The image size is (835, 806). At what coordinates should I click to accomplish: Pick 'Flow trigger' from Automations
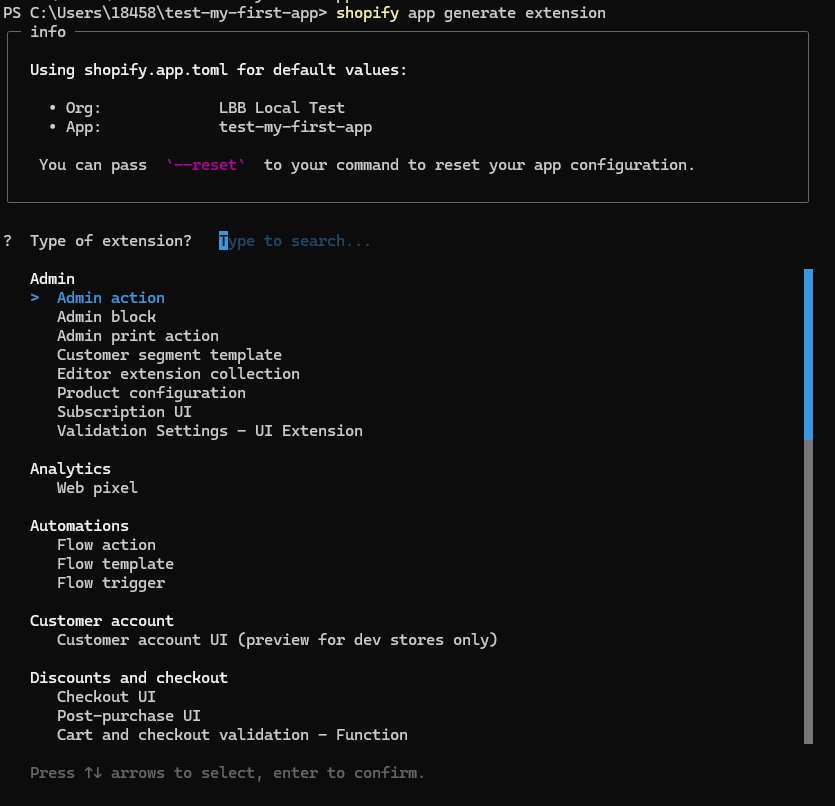[111, 583]
